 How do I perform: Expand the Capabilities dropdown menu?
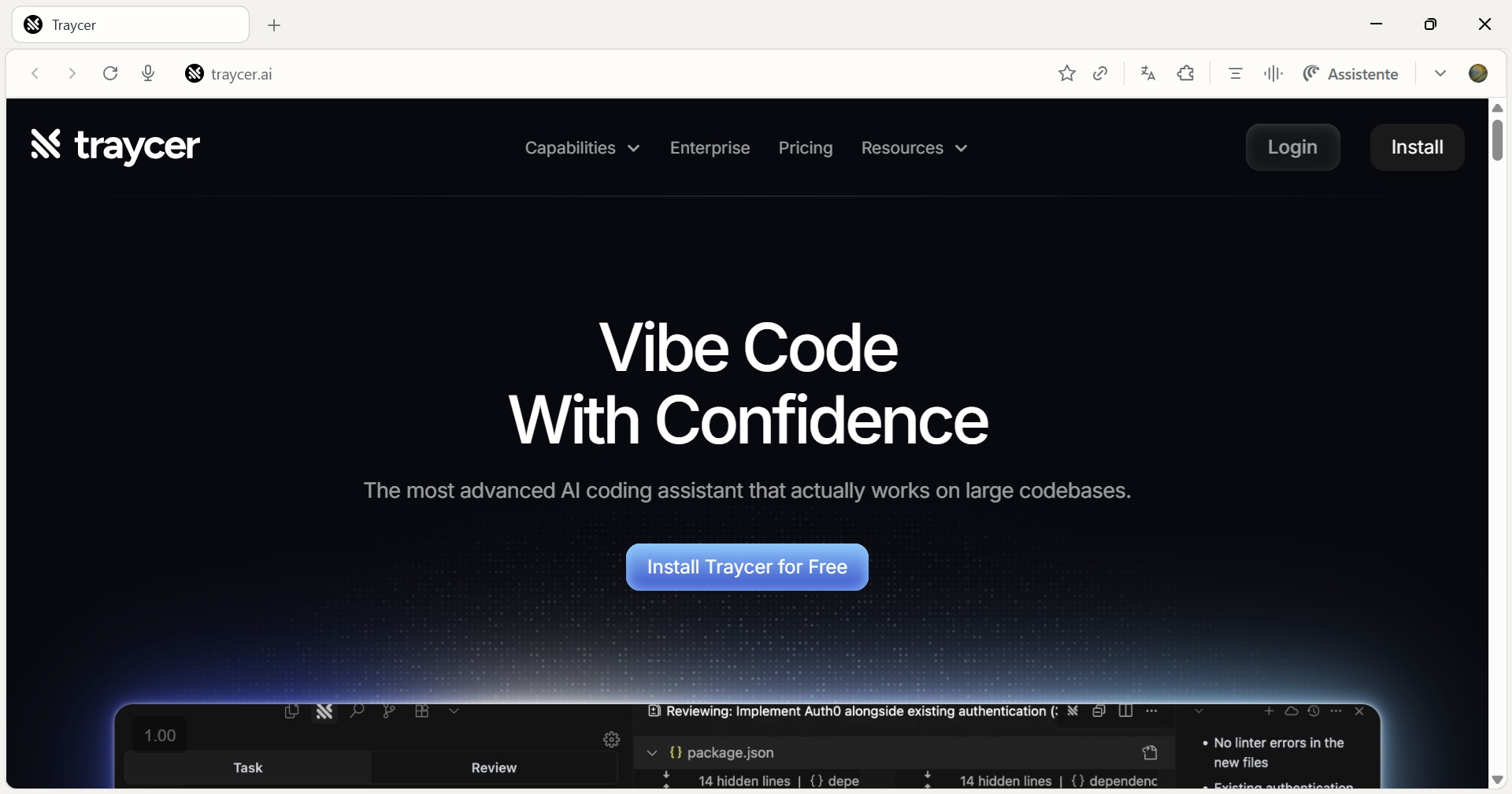click(x=582, y=148)
